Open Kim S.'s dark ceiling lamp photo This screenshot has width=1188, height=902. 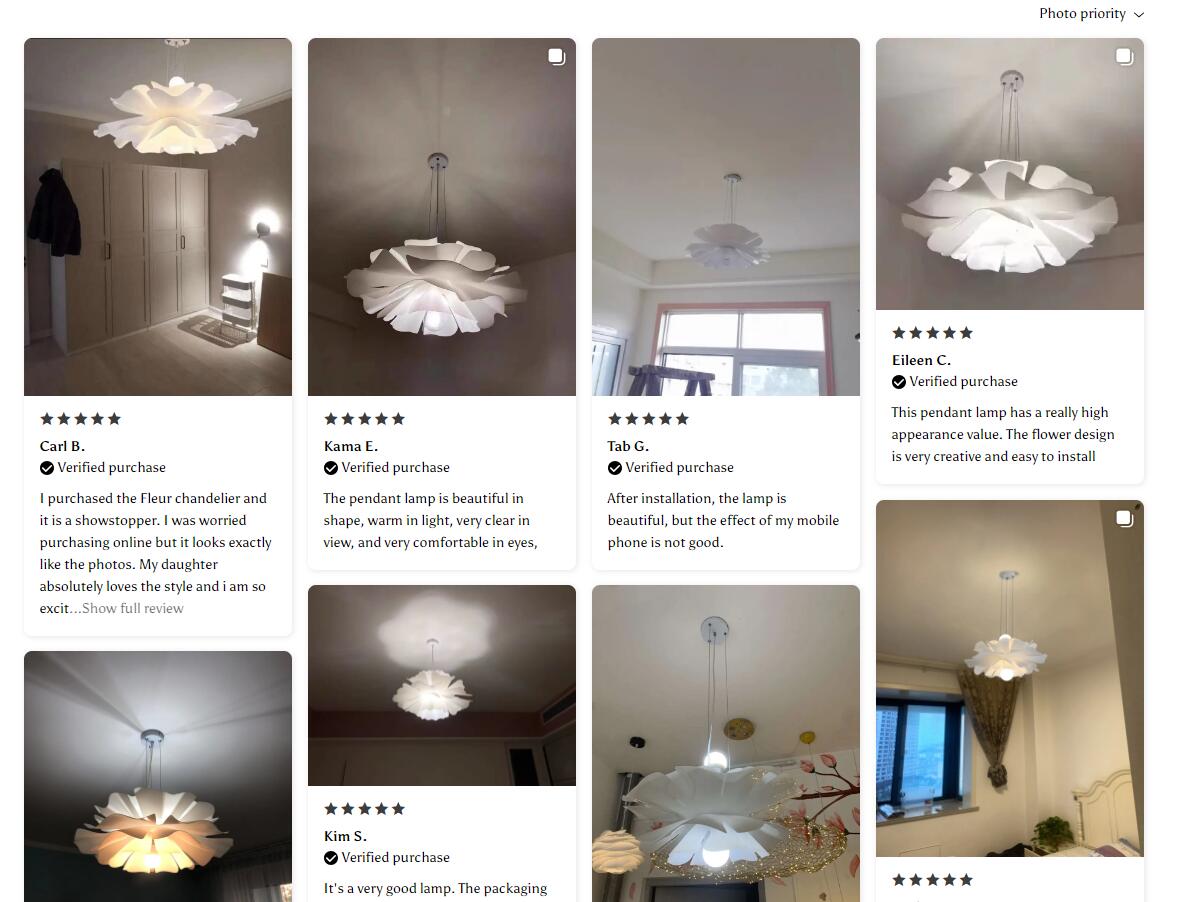(x=442, y=685)
